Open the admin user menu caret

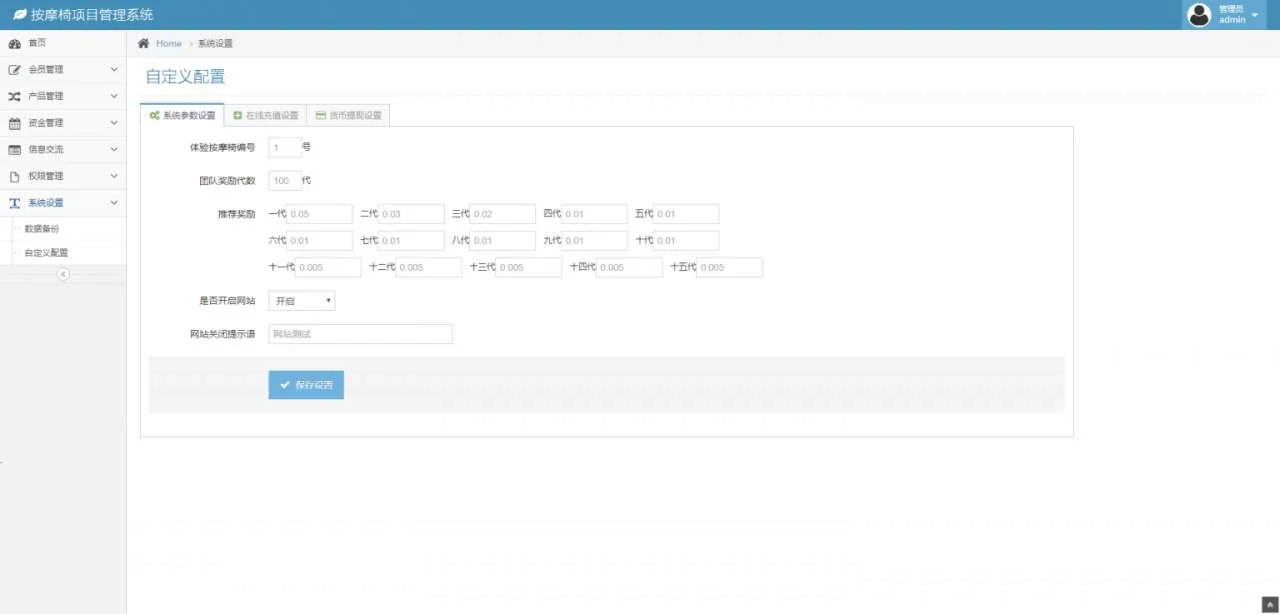click(x=1255, y=15)
